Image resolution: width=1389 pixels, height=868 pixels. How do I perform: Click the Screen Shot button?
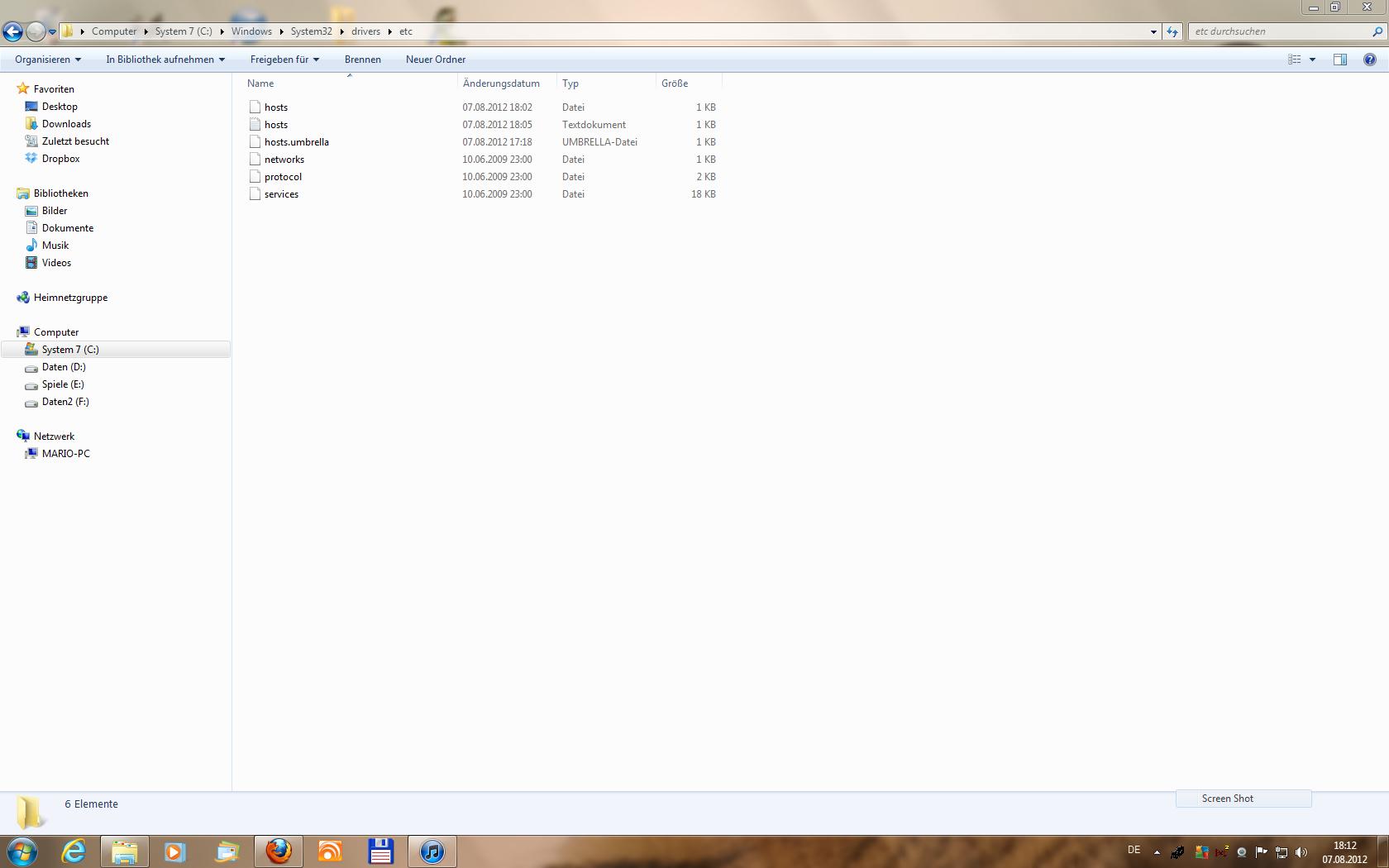click(x=1243, y=799)
